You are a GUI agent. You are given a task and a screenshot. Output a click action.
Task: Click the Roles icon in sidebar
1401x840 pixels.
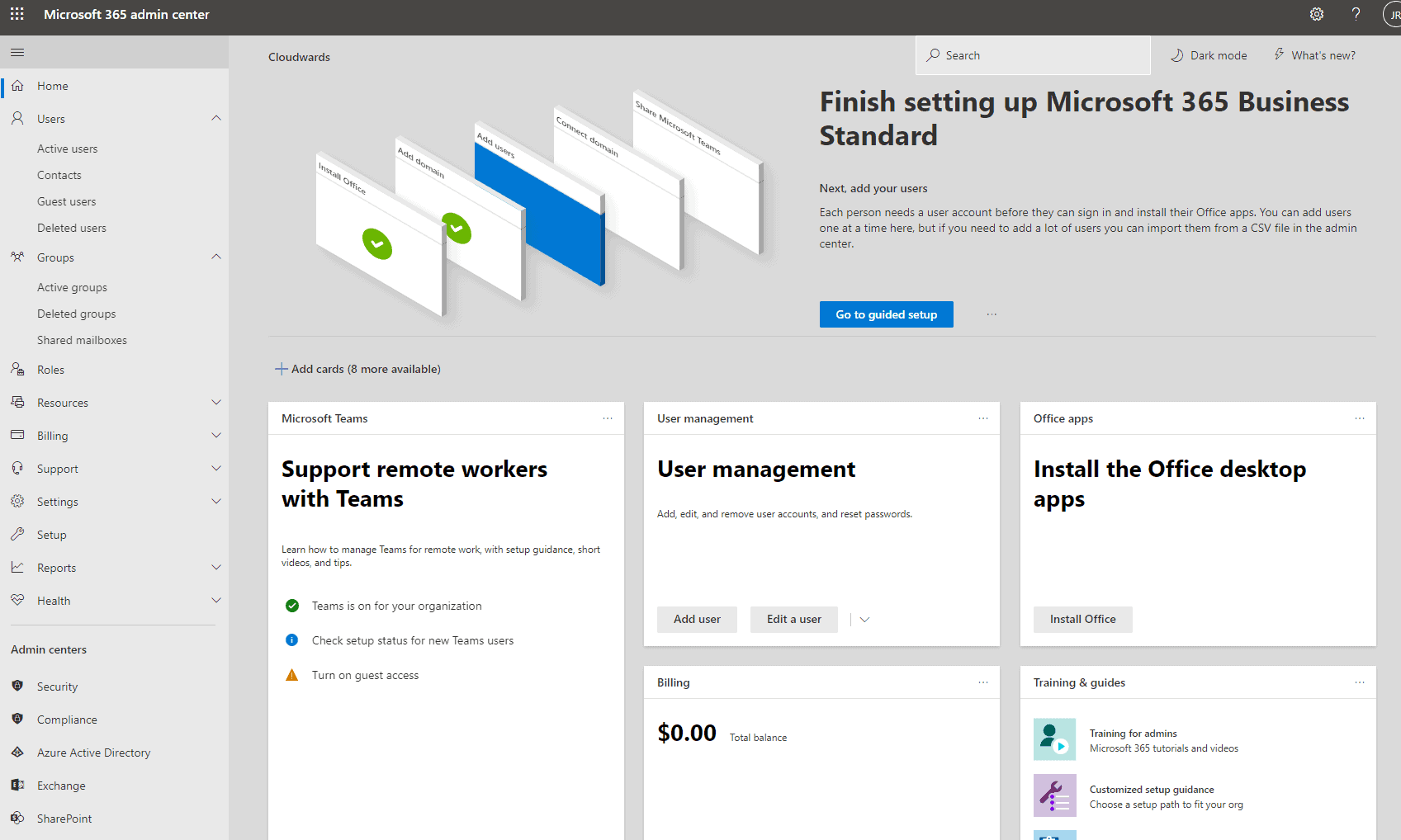(x=17, y=370)
